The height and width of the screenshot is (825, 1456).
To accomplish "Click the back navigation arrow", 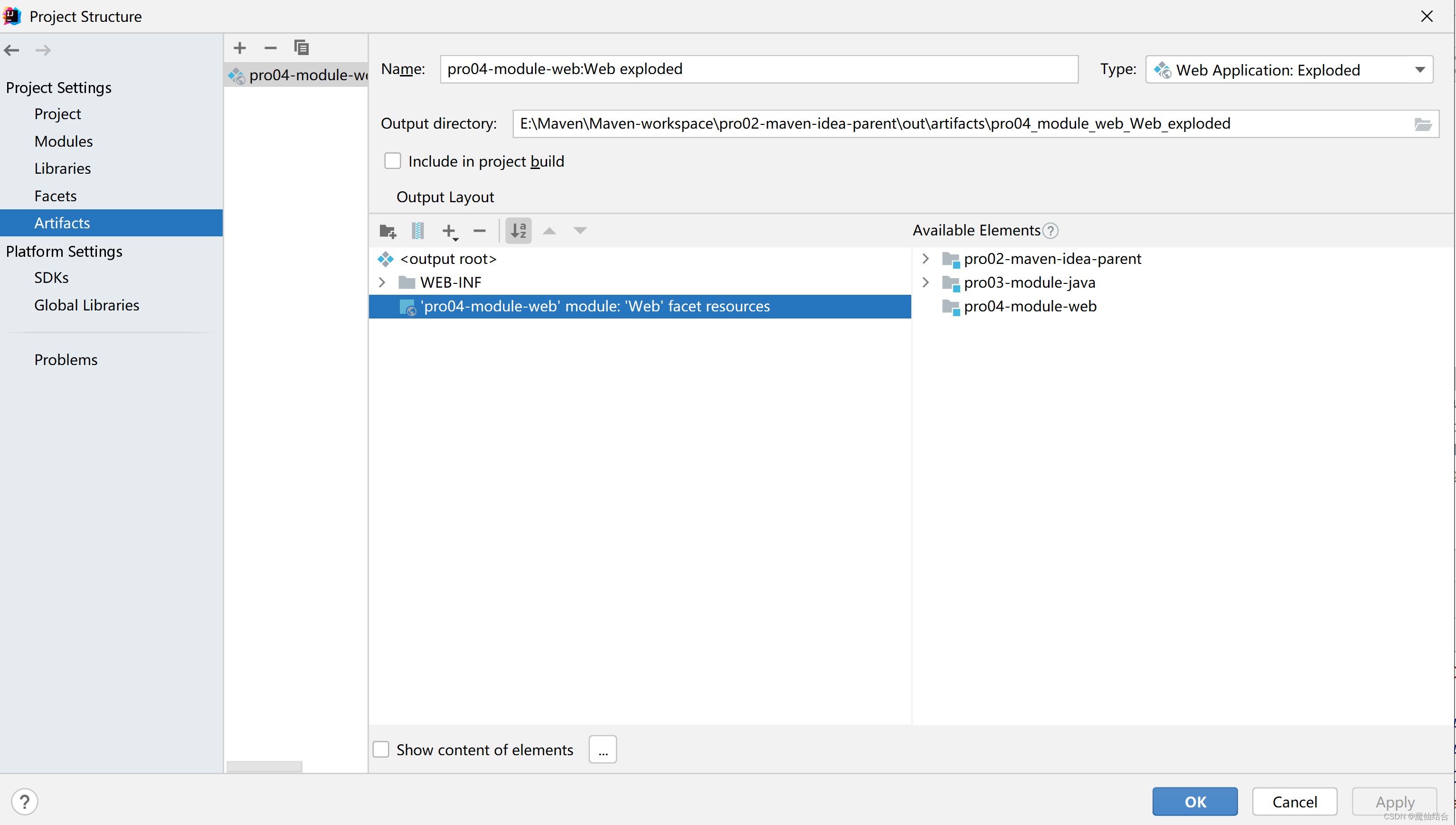I will [x=12, y=50].
